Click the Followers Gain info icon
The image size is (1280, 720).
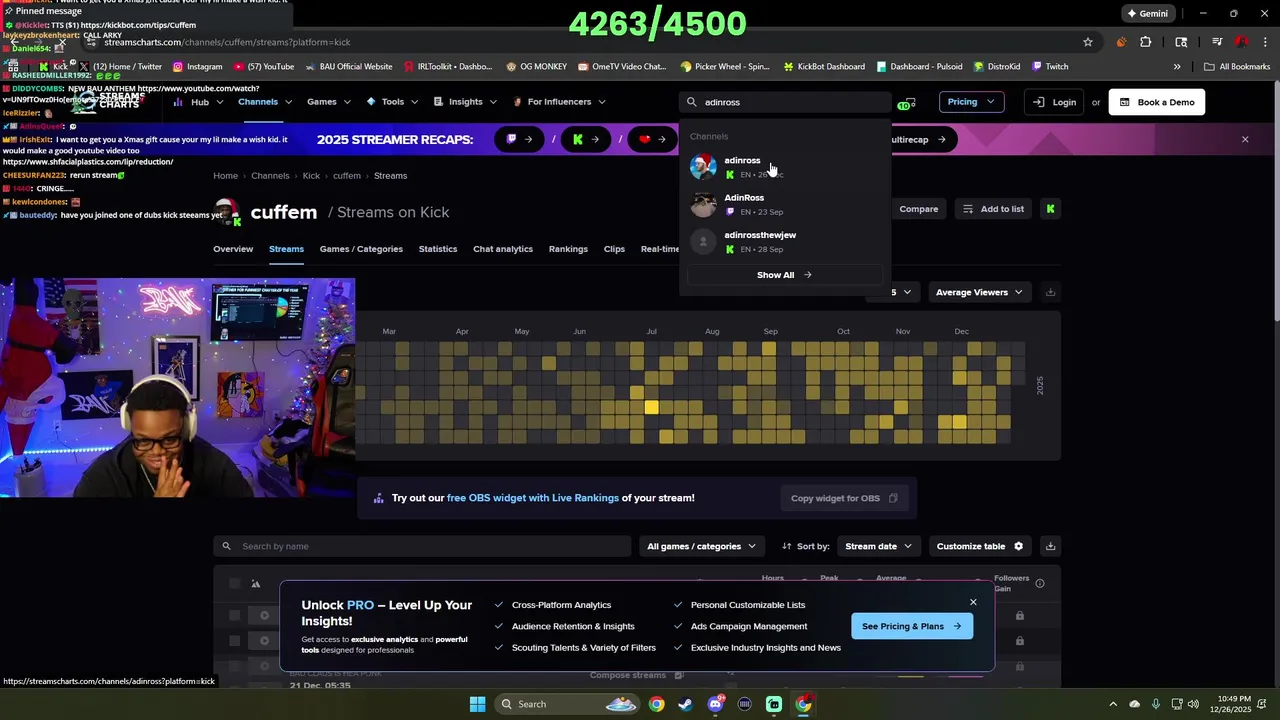(1040, 583)
